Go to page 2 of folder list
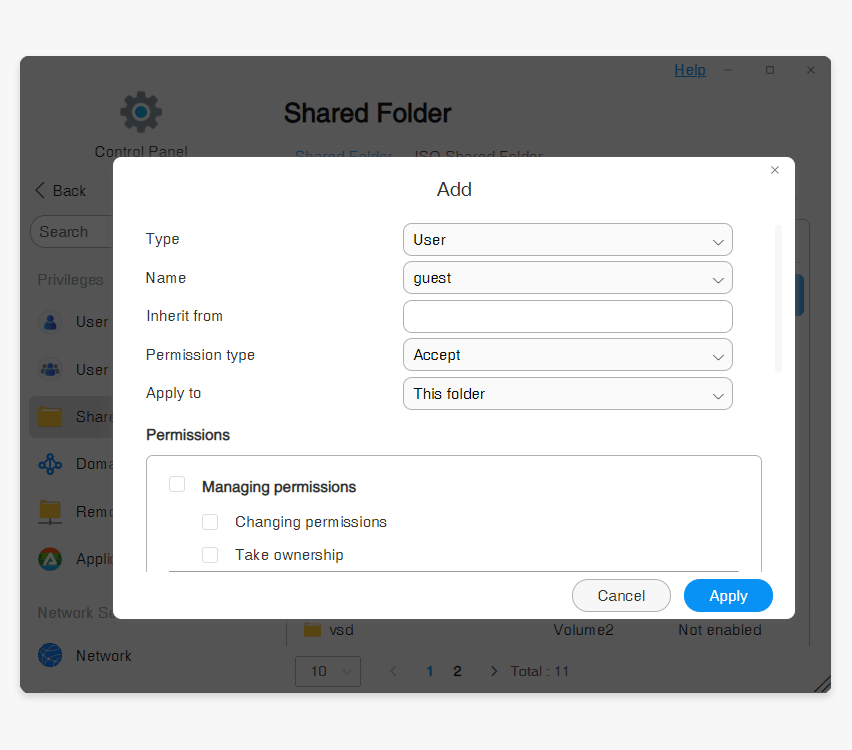Image resolution: width=852 pixels, height=750 pixels. pos(457,671)
